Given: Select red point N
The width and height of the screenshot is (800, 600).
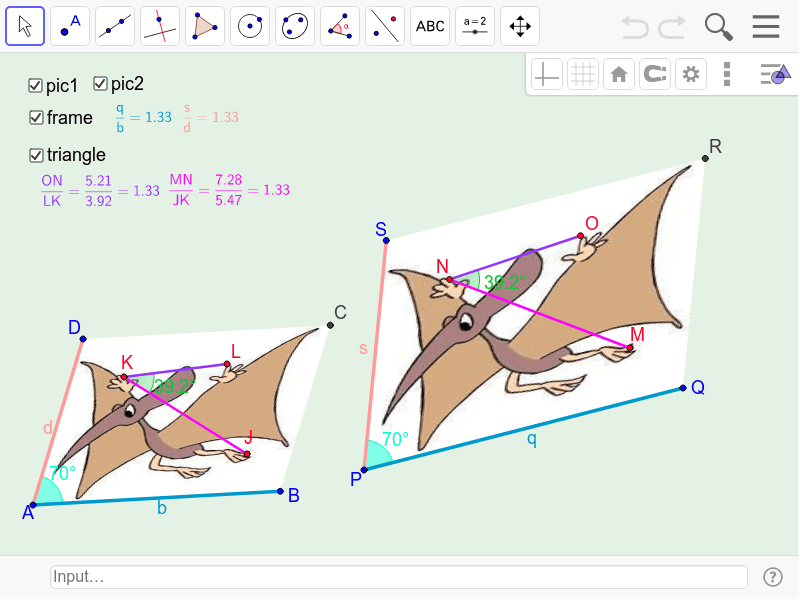Looking at the screenshot, I should pos(449,280).
